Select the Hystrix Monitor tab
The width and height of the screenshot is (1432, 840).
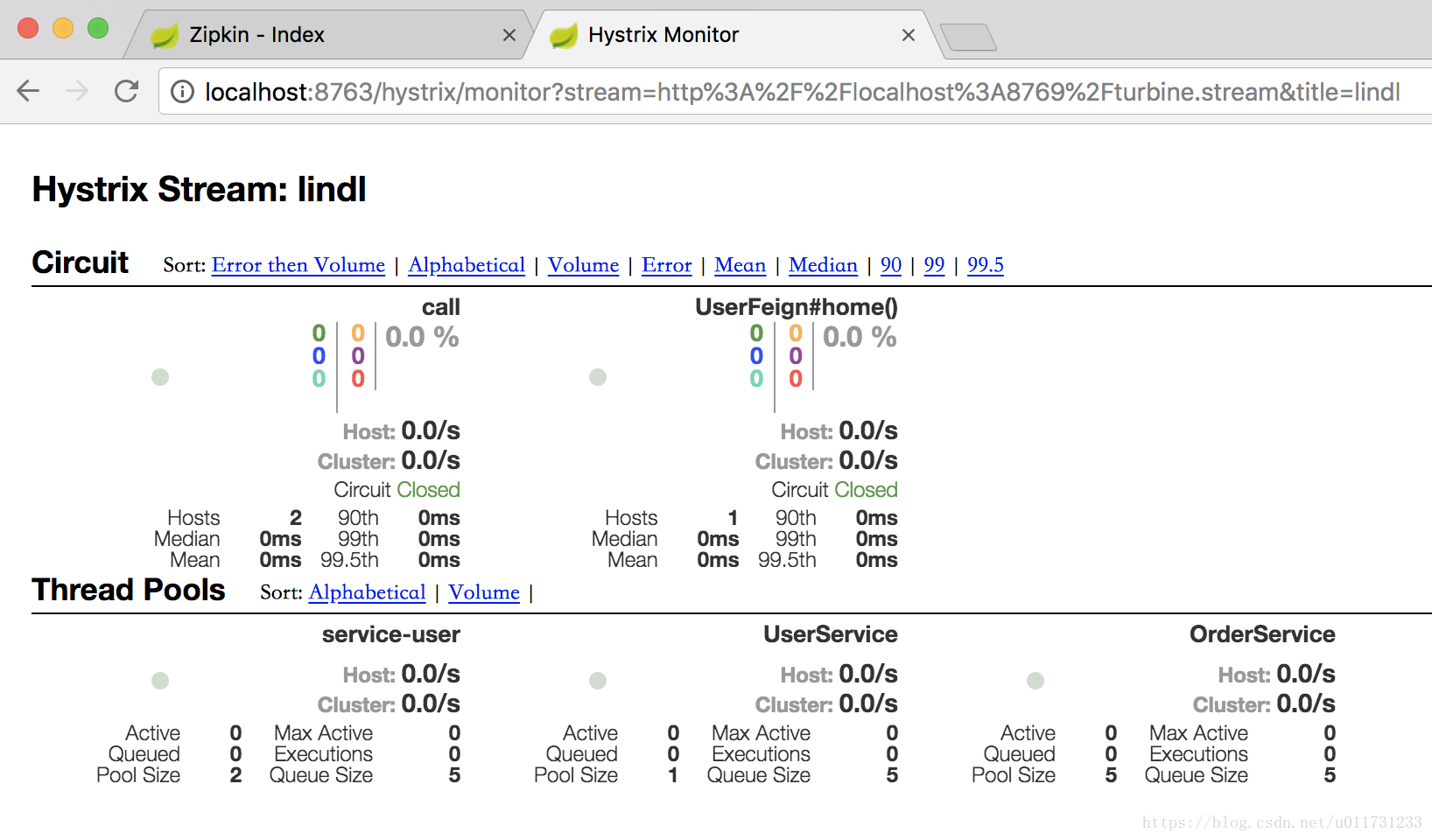[x=732, y=35]
